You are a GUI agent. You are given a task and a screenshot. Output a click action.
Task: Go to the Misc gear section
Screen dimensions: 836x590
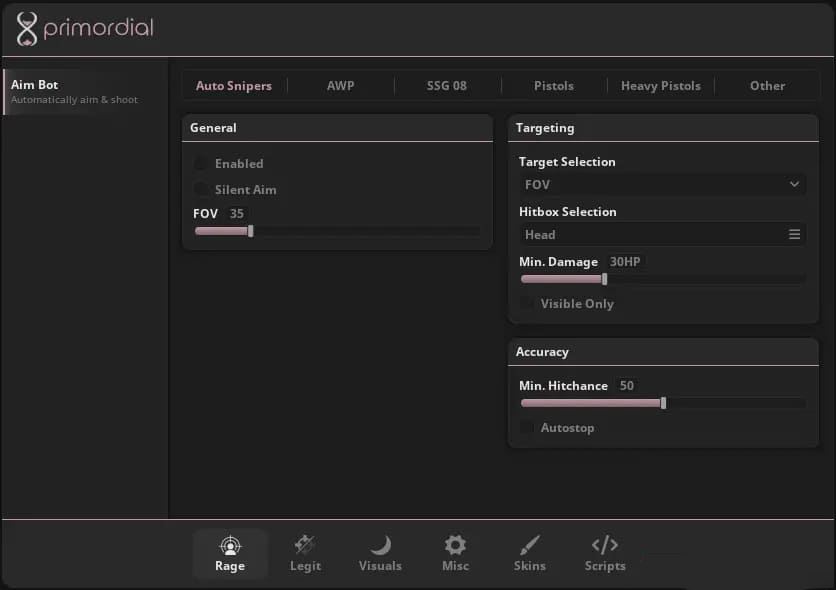455,554
